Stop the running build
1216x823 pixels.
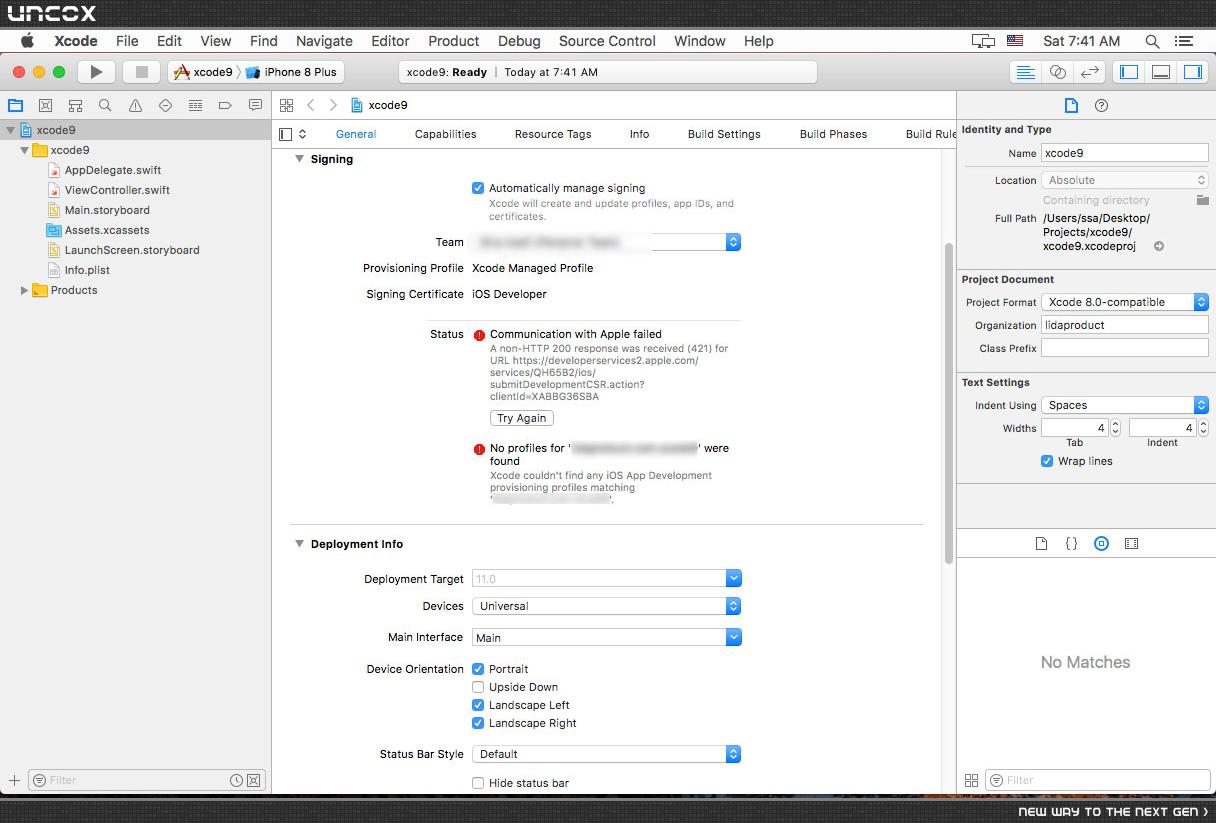click(141, 72)
